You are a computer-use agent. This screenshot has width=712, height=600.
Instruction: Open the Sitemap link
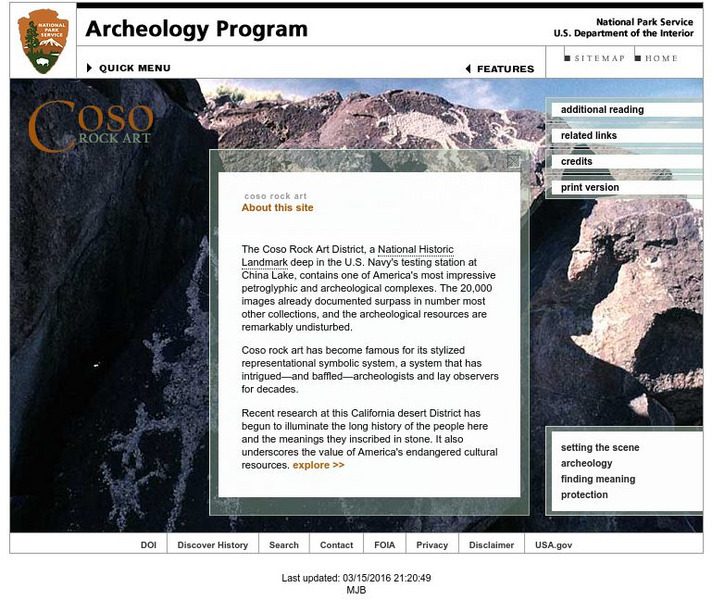tap(599, 58)
